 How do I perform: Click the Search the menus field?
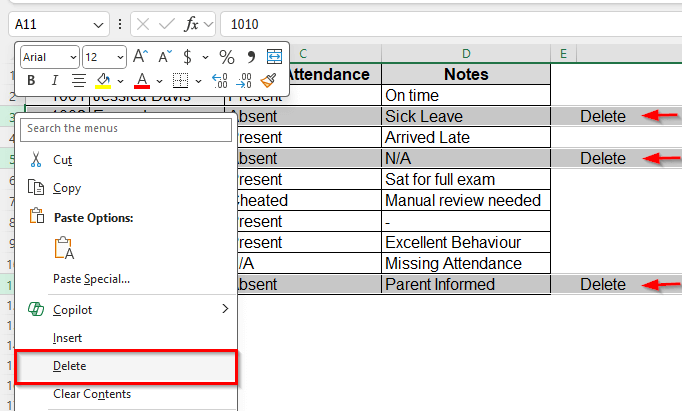125,128
